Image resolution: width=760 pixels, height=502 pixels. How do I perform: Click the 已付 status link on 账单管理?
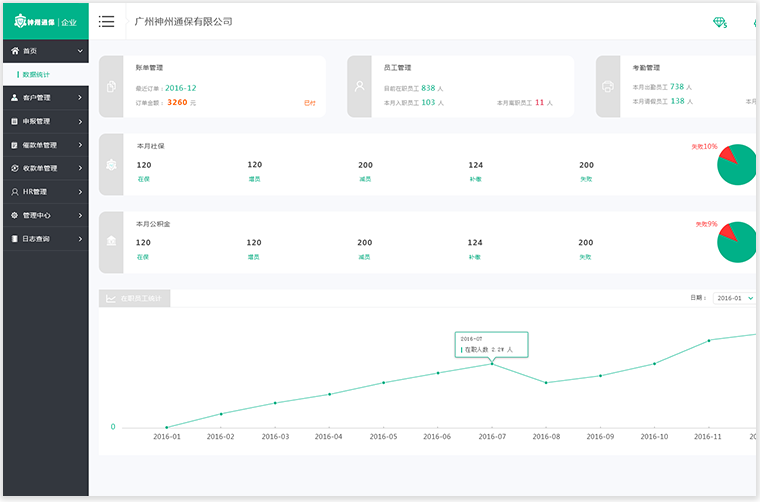point(309,103)
